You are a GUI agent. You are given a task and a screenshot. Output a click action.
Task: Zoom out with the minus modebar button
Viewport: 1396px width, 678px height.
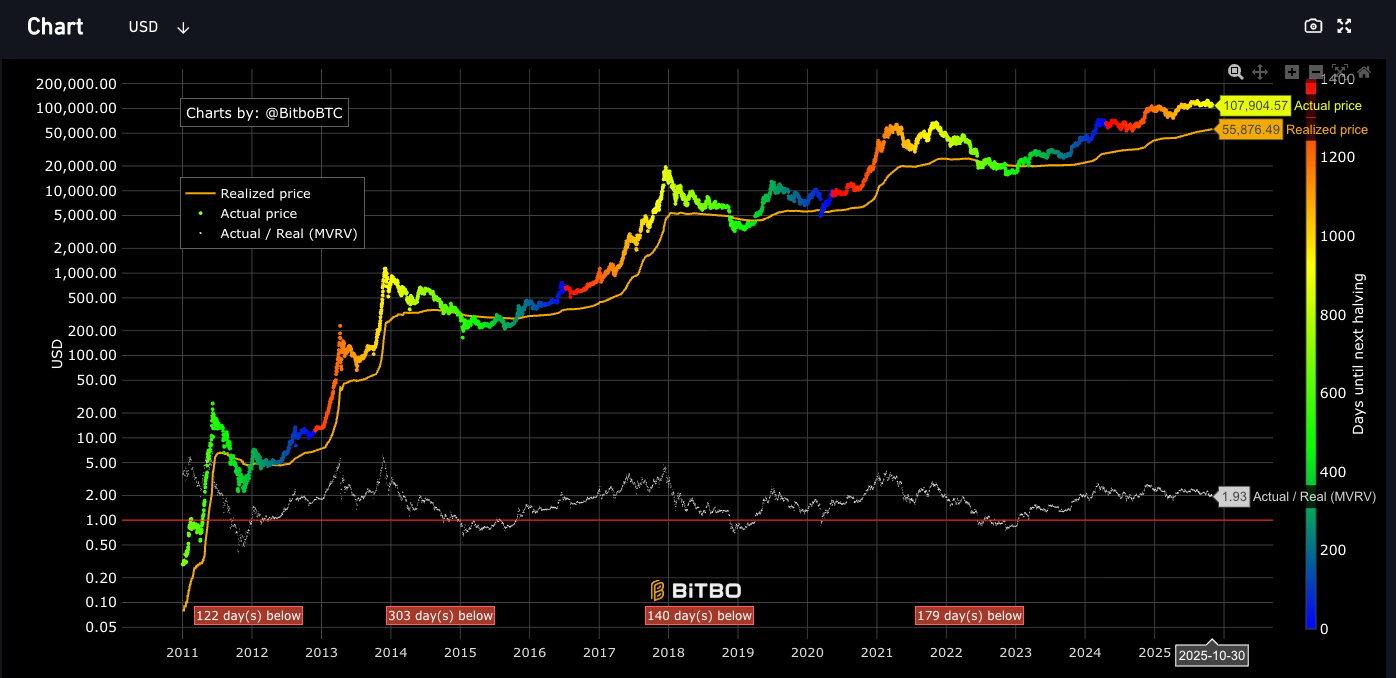tap(1316, 72)
